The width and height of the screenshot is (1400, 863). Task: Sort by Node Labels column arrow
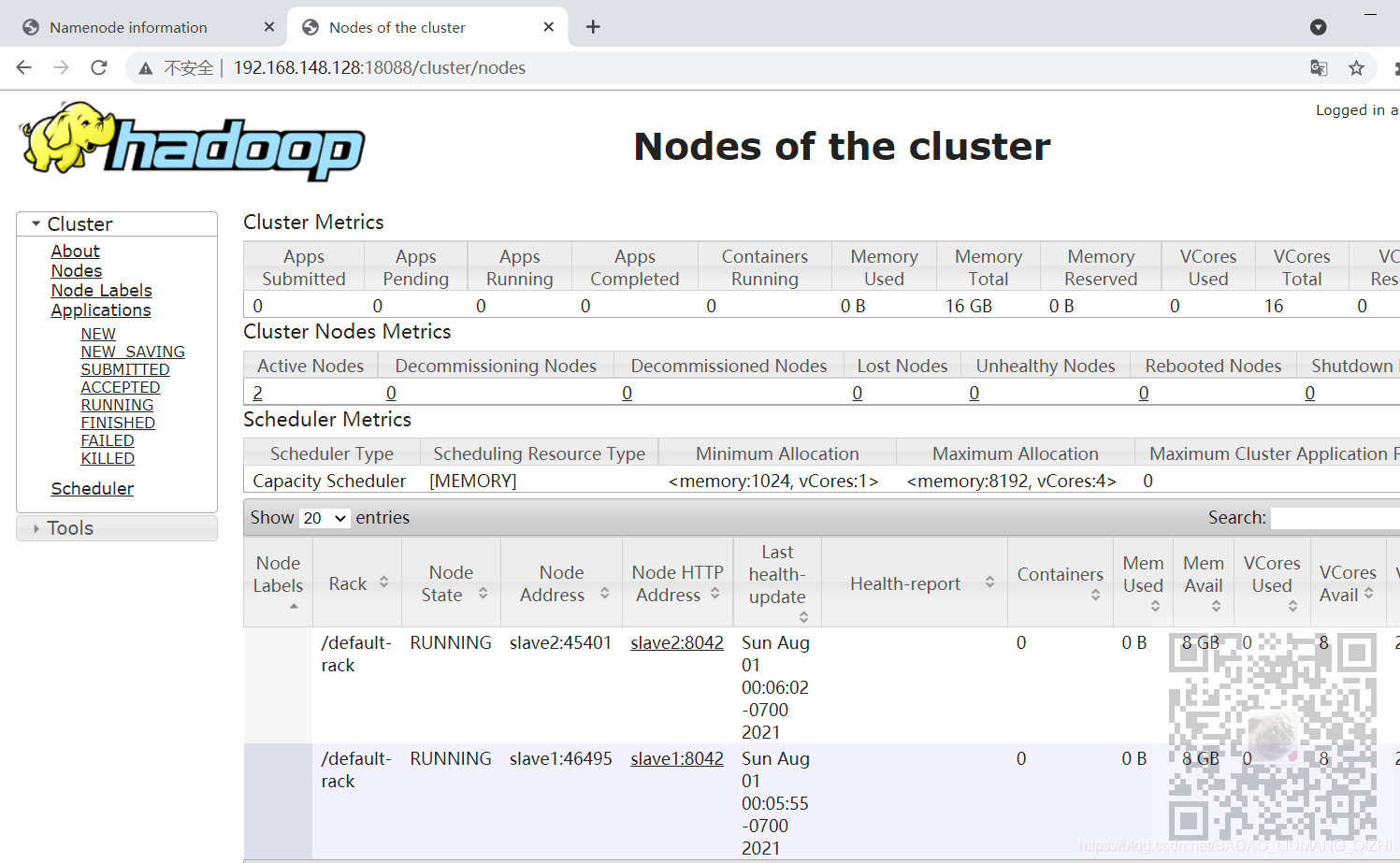tap(294, 606)
